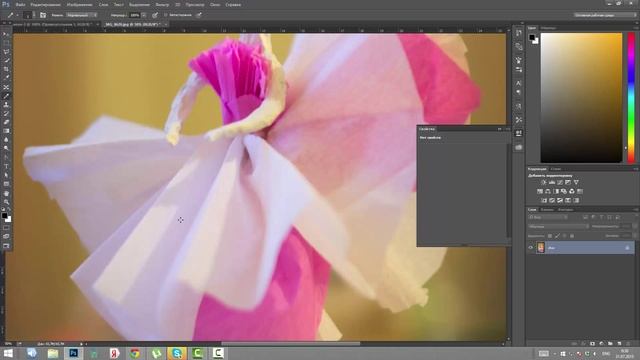Open the painting Mode dropdown
Image resolution: width=640 pixels, height=360 pixels.
coord(82,15)
